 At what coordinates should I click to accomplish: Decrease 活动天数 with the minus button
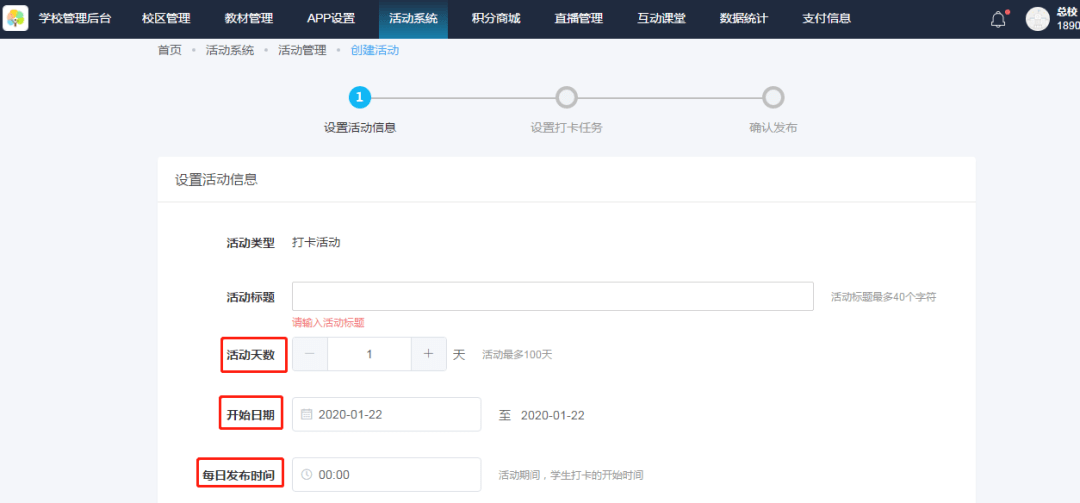[x=310, y=354]
